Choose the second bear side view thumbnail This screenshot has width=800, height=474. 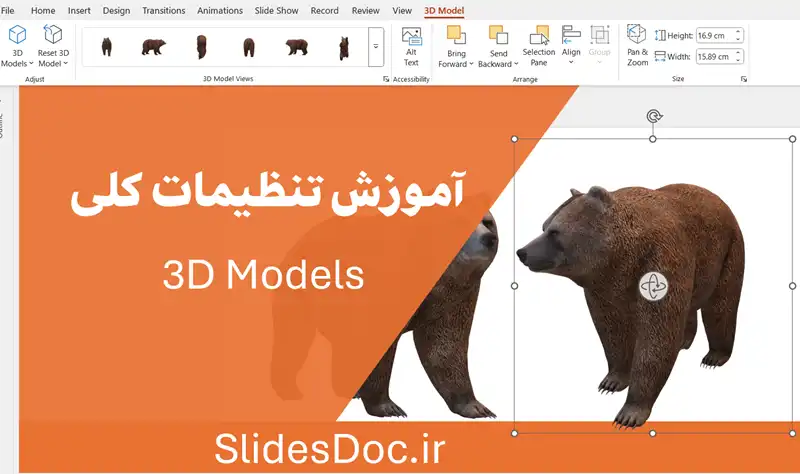pyautogui.click(x=154, y=47)
